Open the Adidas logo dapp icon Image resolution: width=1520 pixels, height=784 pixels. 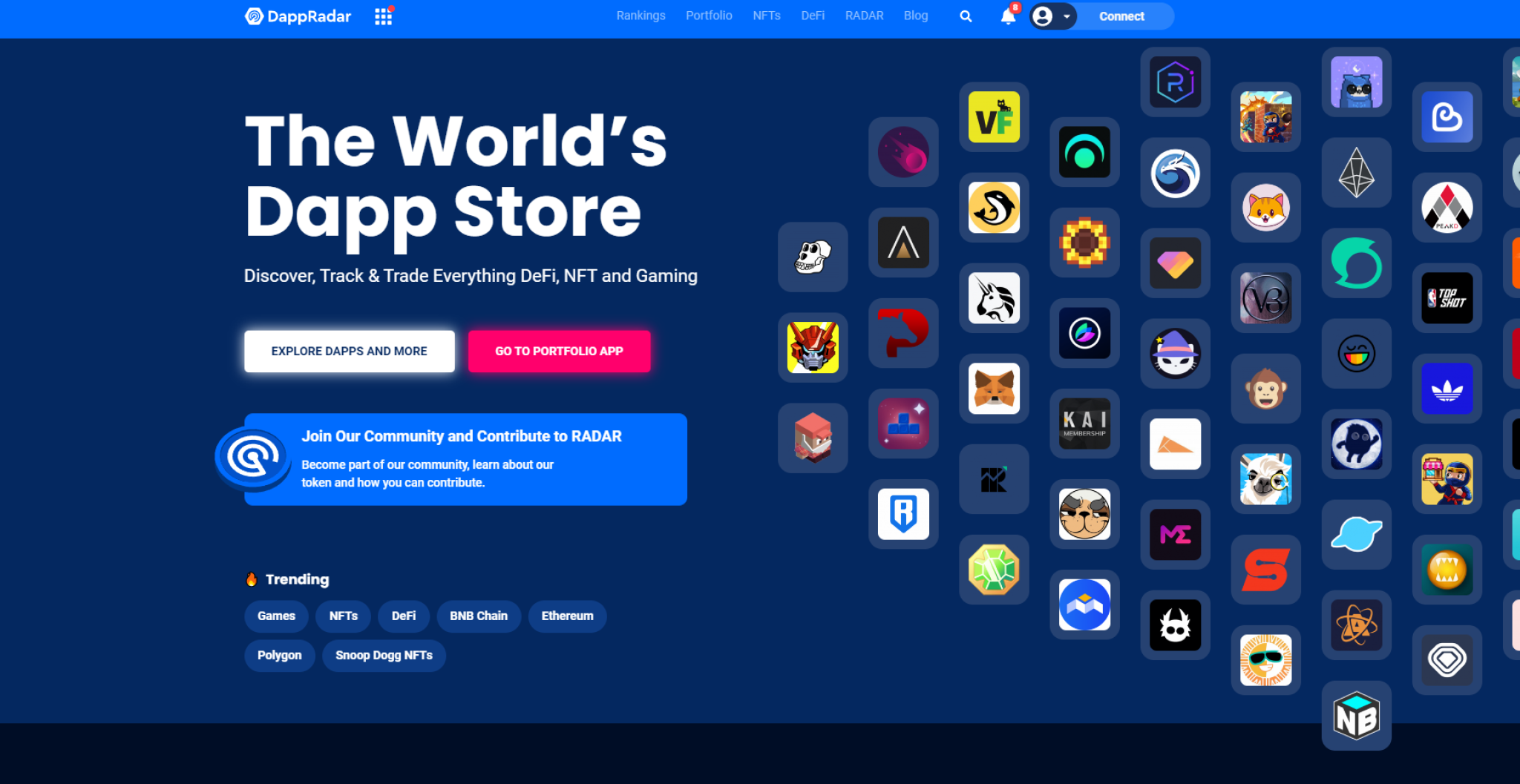tap(1447, 389)
